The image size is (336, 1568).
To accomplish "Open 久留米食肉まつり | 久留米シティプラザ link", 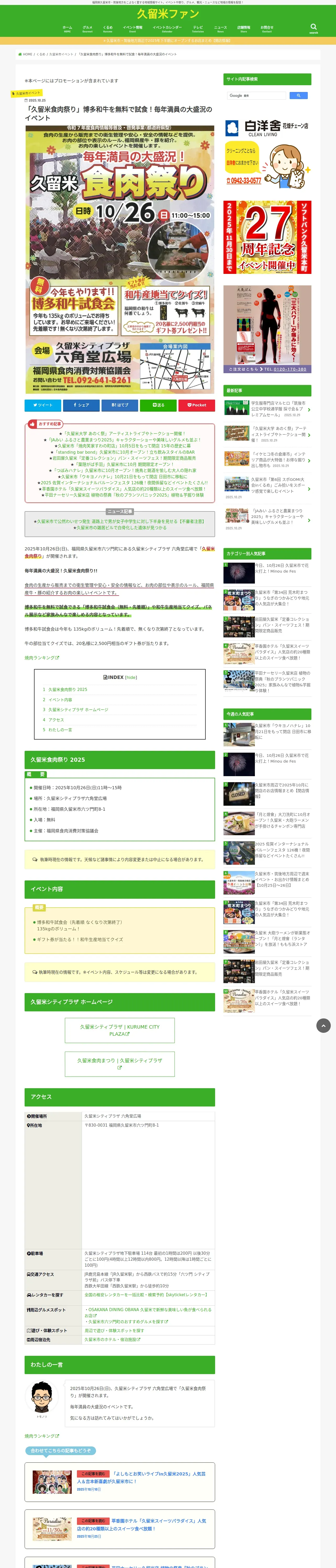I will point(120,1064).
